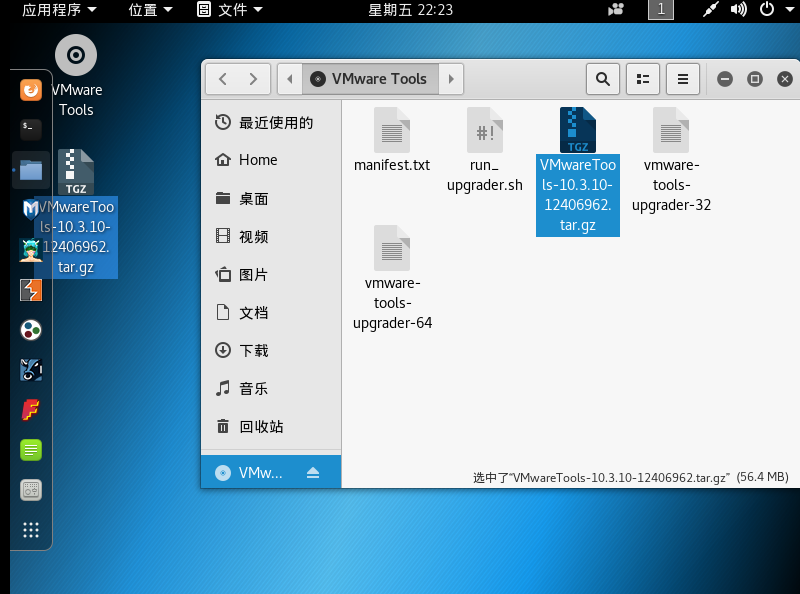Navigate back using the back arrow
The image size is (800, 594).
(222, 78)
